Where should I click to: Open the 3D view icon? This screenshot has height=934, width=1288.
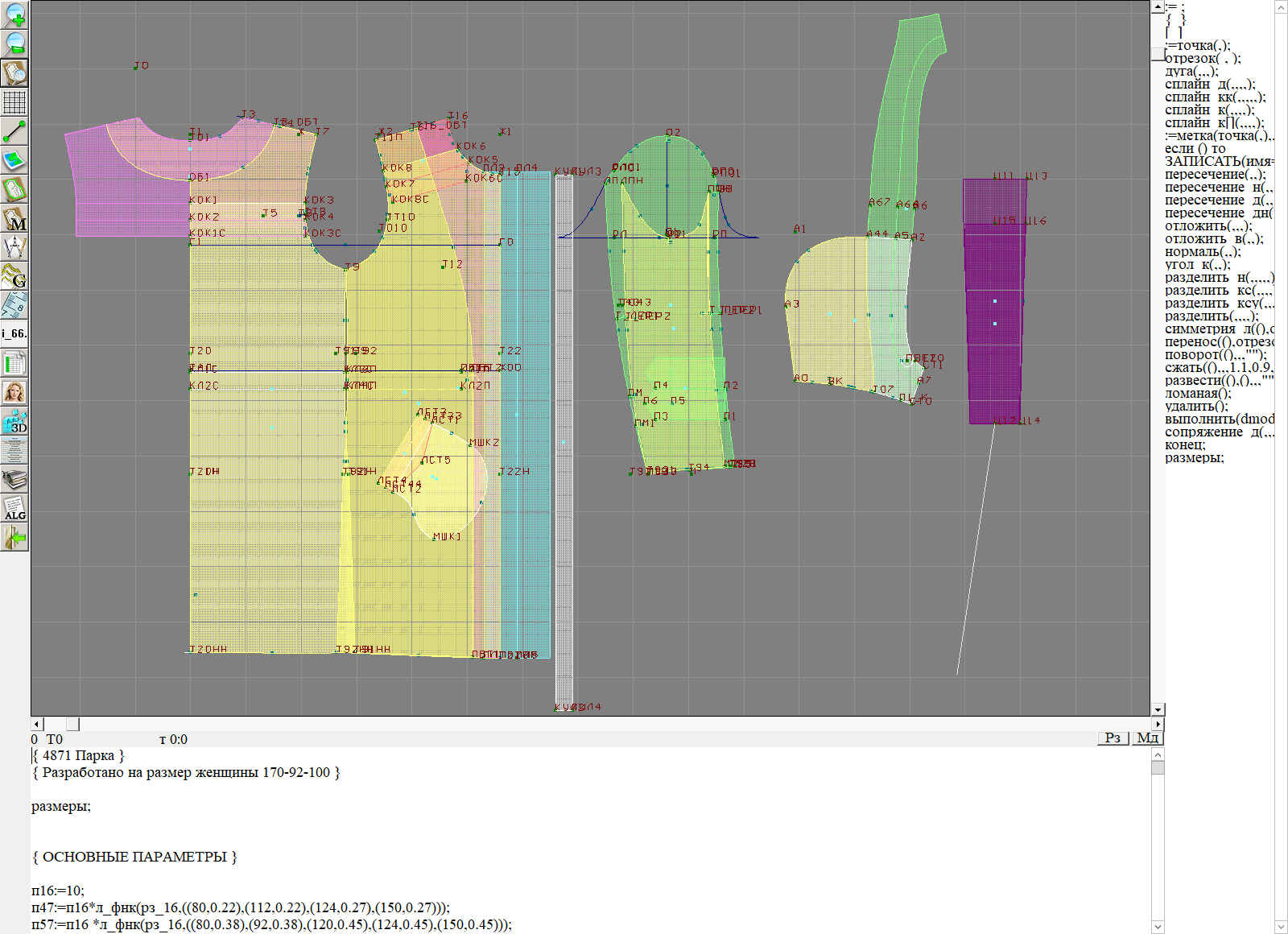click(x=14, y=421)
